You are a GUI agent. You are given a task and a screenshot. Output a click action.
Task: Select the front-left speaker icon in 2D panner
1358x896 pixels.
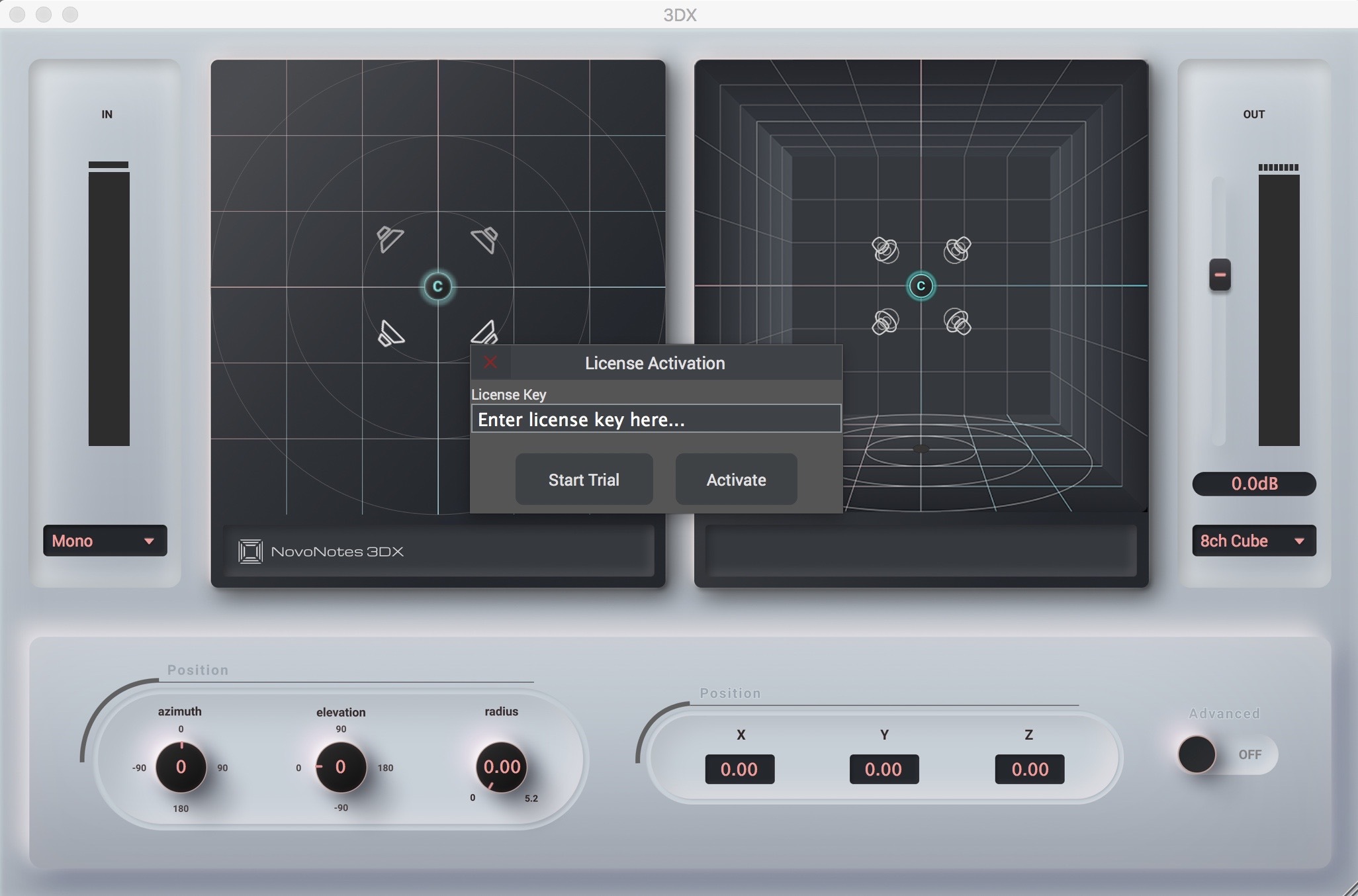[x=391, y=237]
